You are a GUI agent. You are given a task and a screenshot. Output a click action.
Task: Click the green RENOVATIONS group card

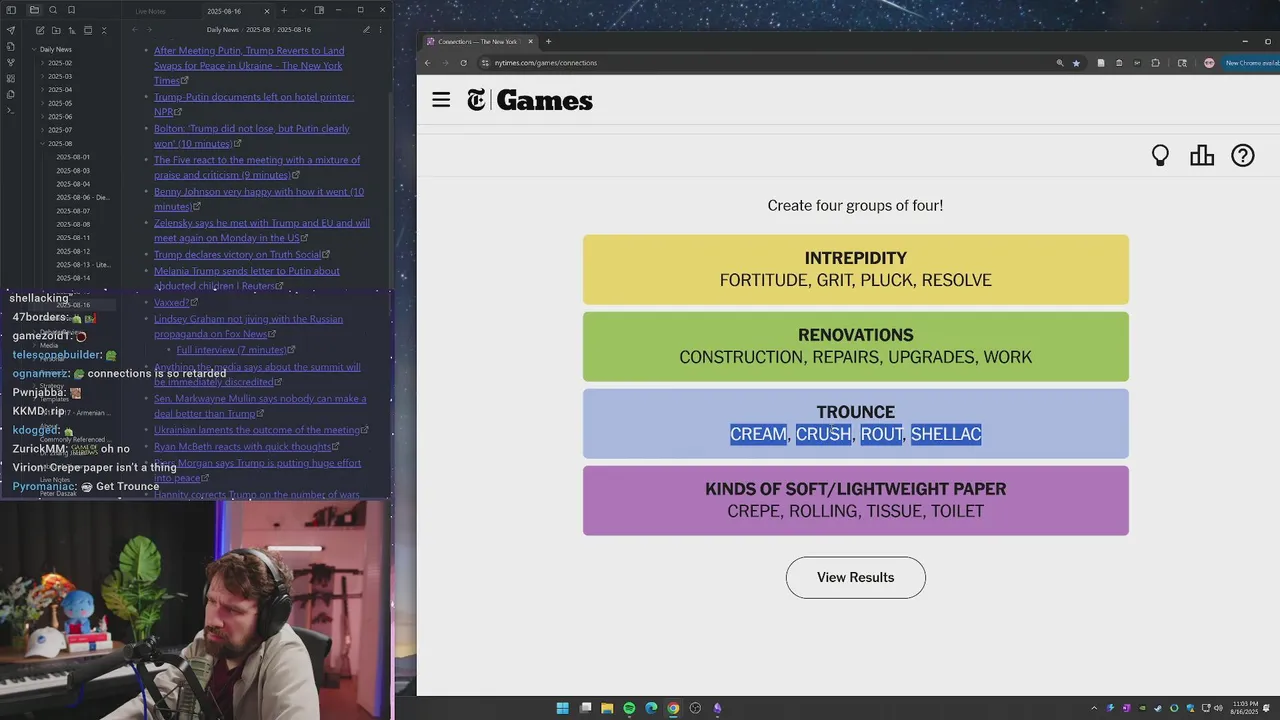856,347
